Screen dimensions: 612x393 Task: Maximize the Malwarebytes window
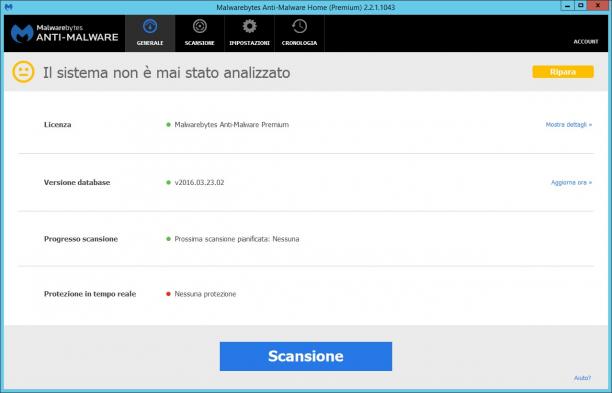581,5
